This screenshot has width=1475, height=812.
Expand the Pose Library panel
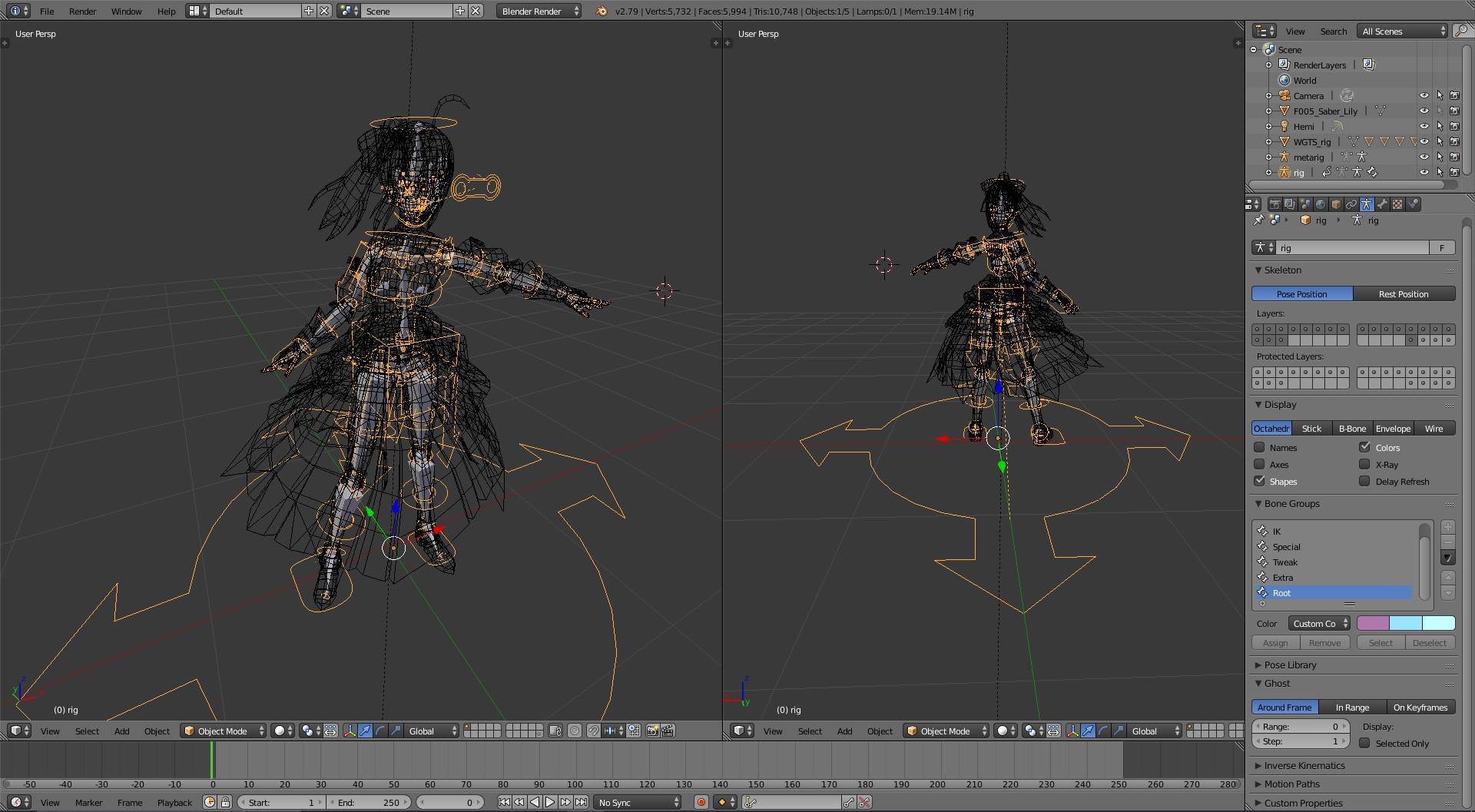click(1291, 665)
